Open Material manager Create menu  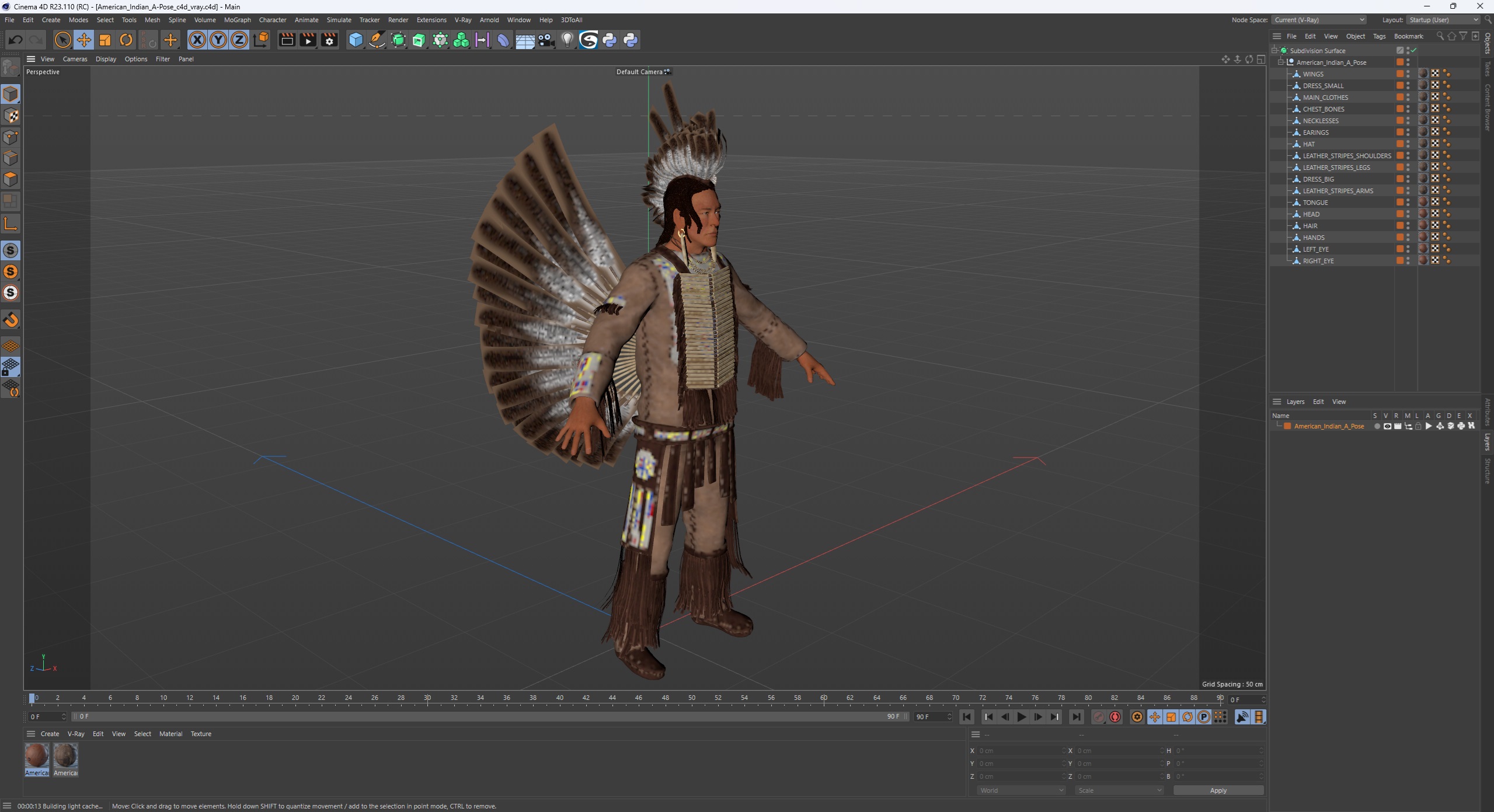click(50, 734)
